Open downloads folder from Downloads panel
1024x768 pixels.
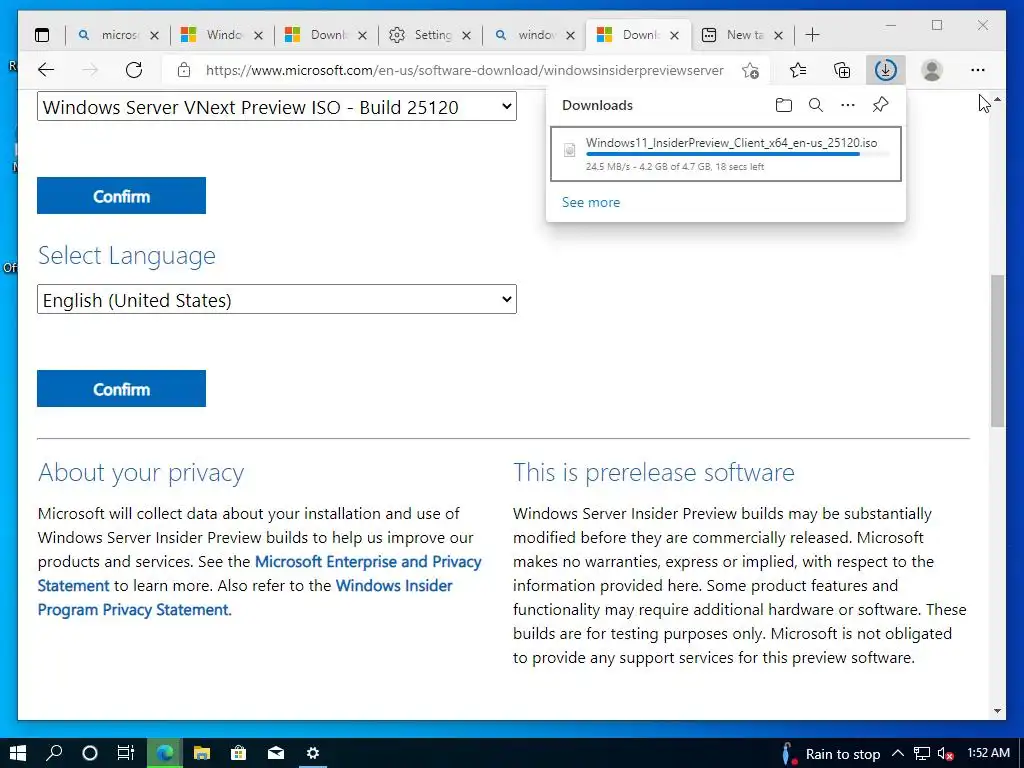(784, 105)
